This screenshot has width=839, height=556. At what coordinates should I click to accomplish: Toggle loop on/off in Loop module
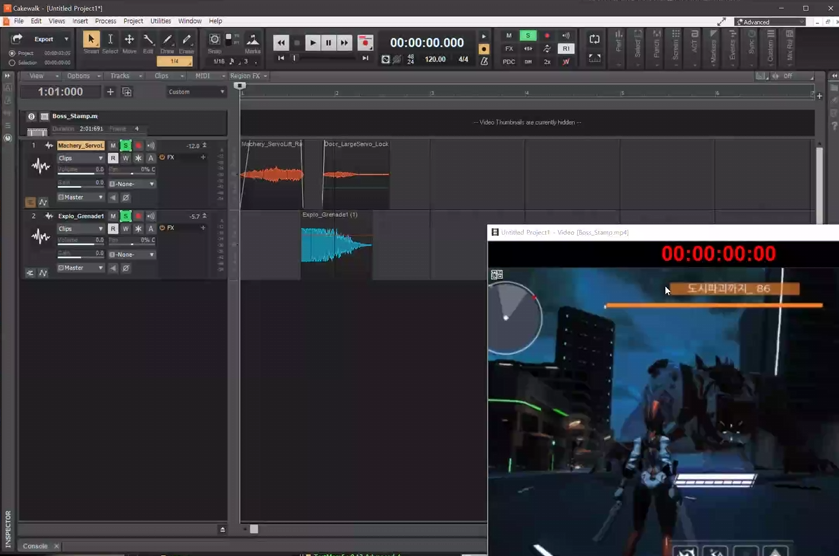(594, 40)
